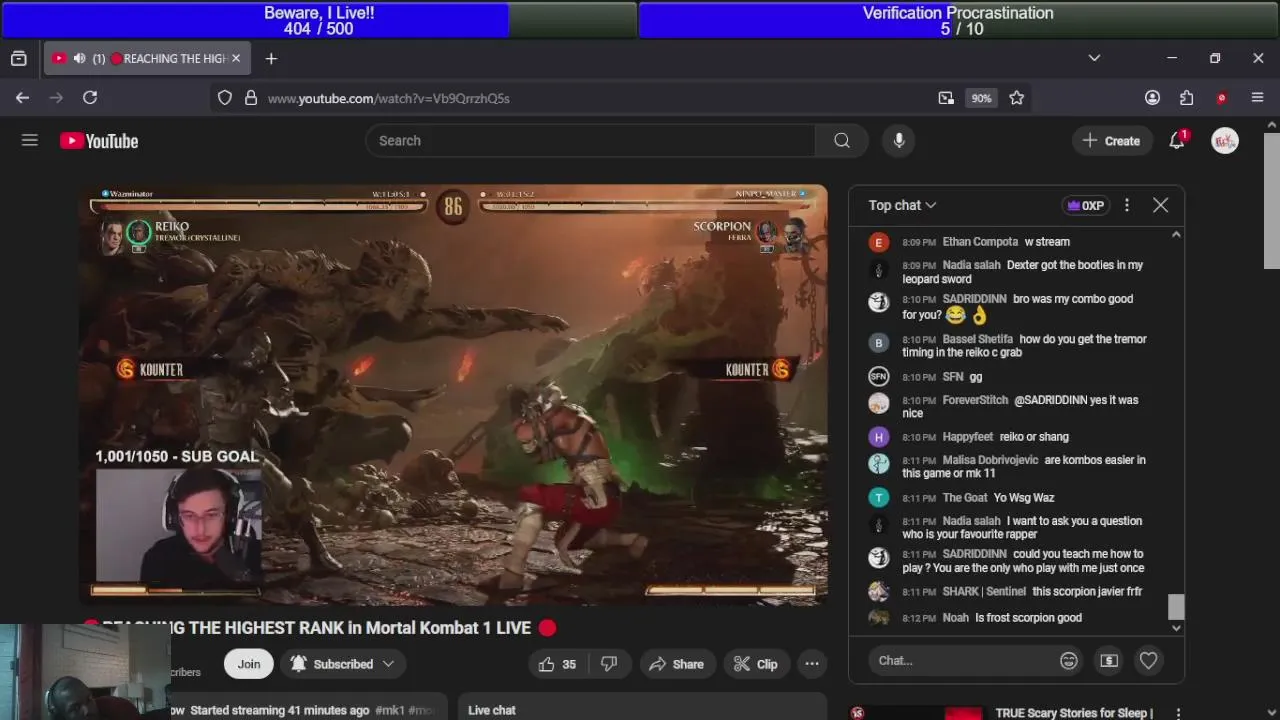Viewport: 1280px width, 720px height.
Task: Click Happyfeet chat username
Action: [x=968, y=437]
